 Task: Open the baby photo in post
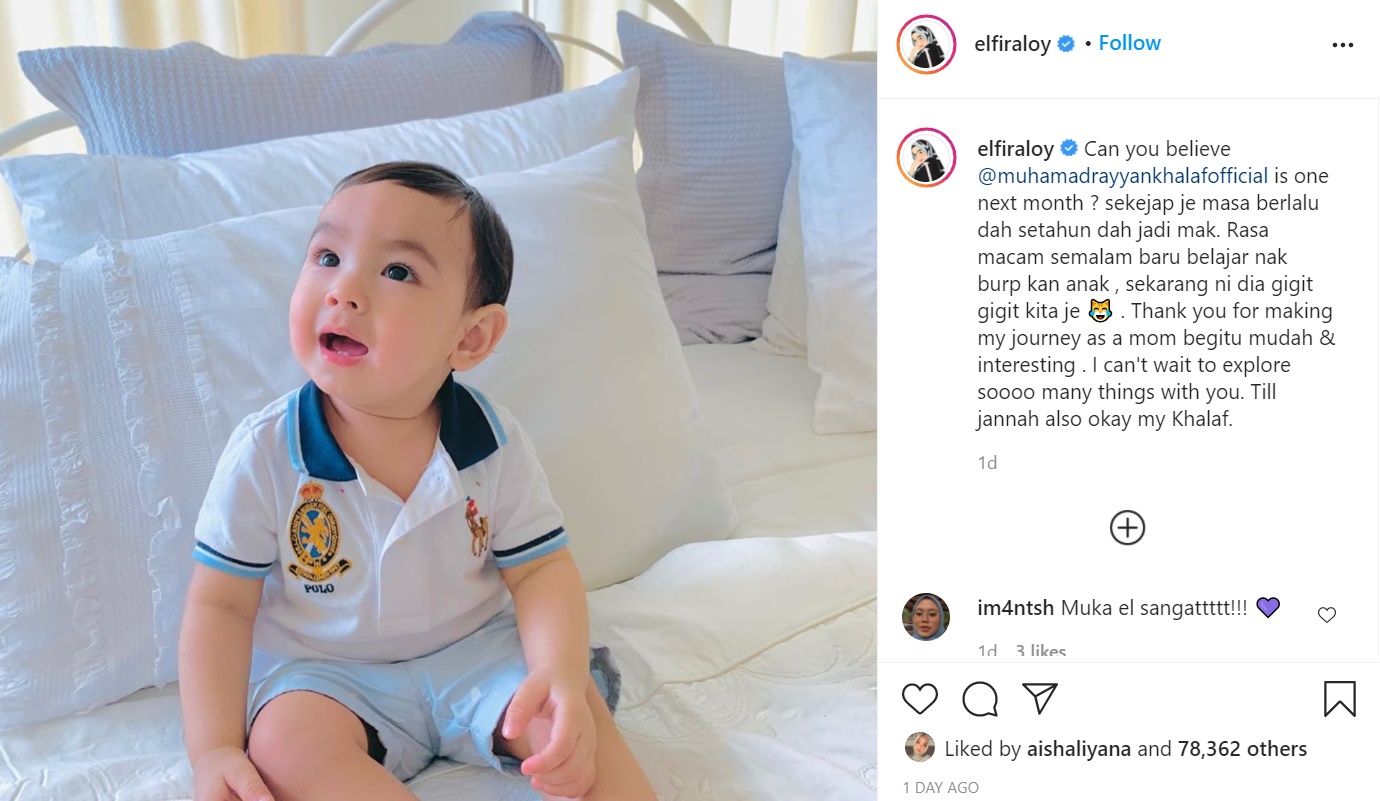coord(438,400)
